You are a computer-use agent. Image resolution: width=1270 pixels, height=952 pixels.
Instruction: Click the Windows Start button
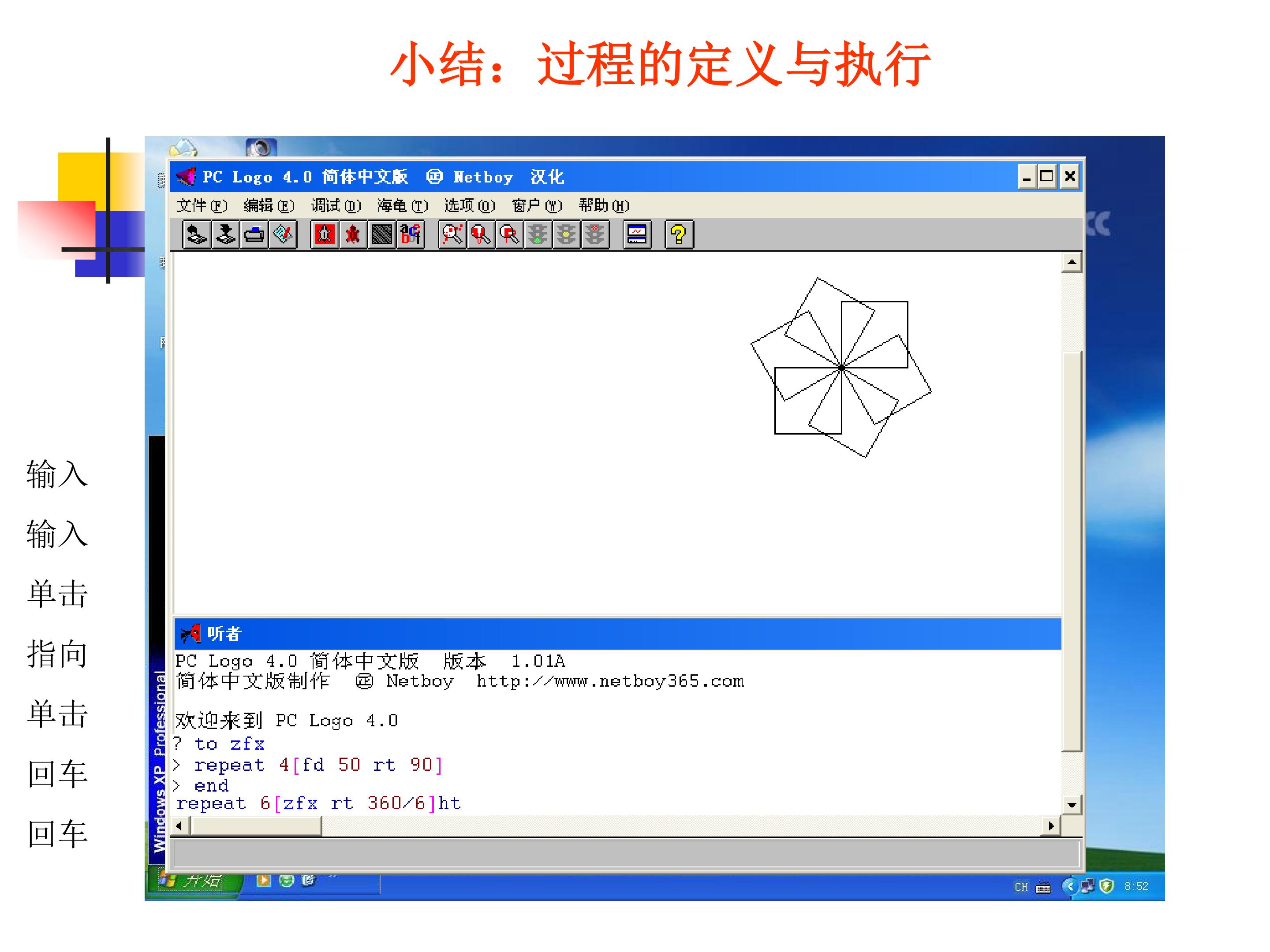[194, 880]
